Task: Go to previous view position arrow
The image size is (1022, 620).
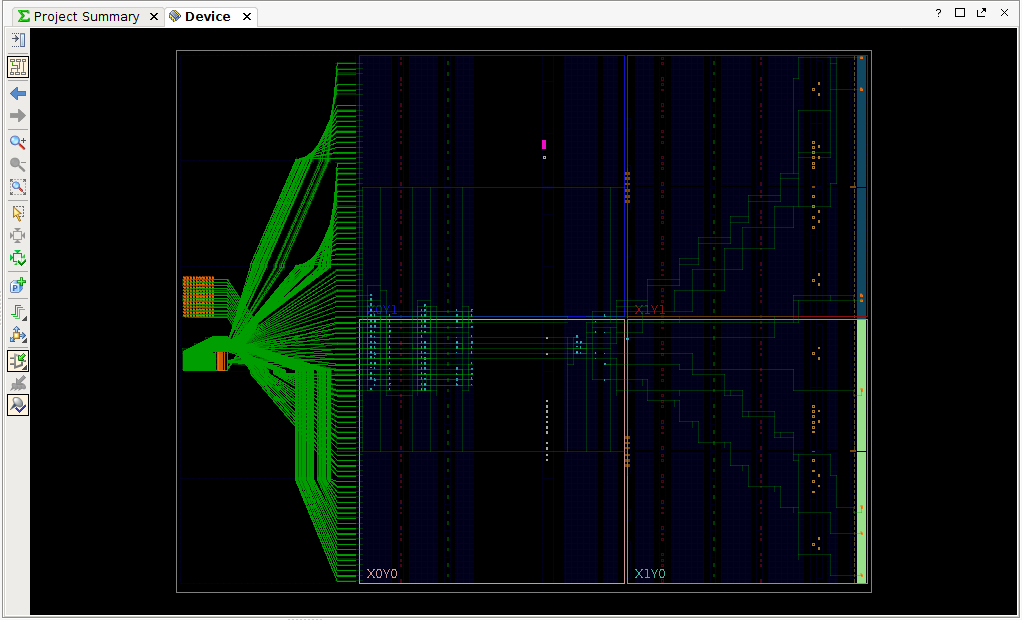Action: tap(18, 93)
